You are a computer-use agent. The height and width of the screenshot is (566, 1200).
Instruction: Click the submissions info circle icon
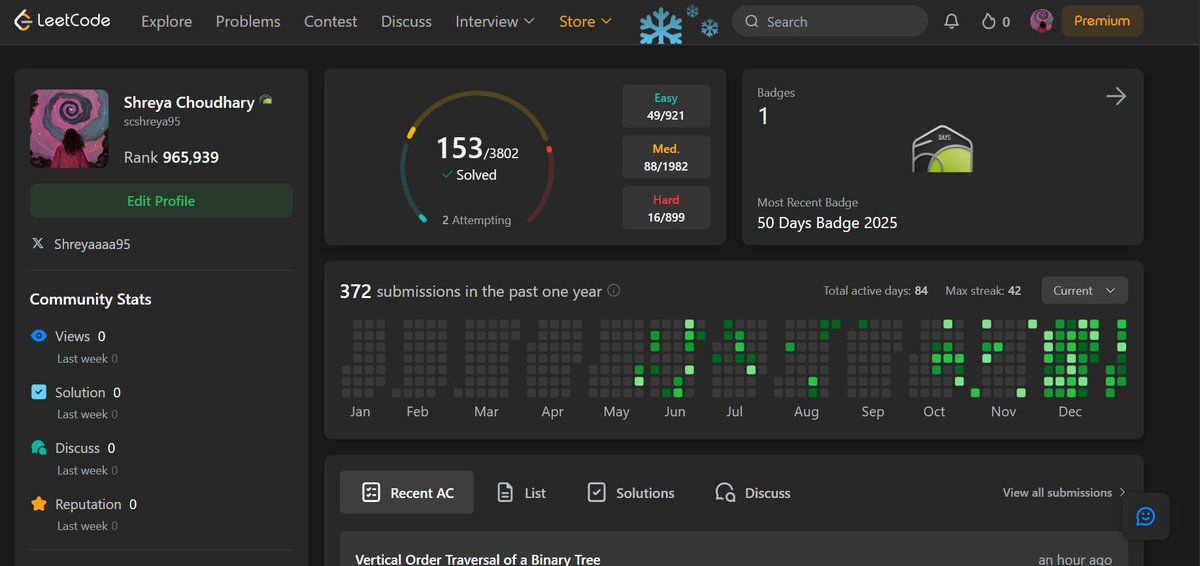(x=614, y=291)
